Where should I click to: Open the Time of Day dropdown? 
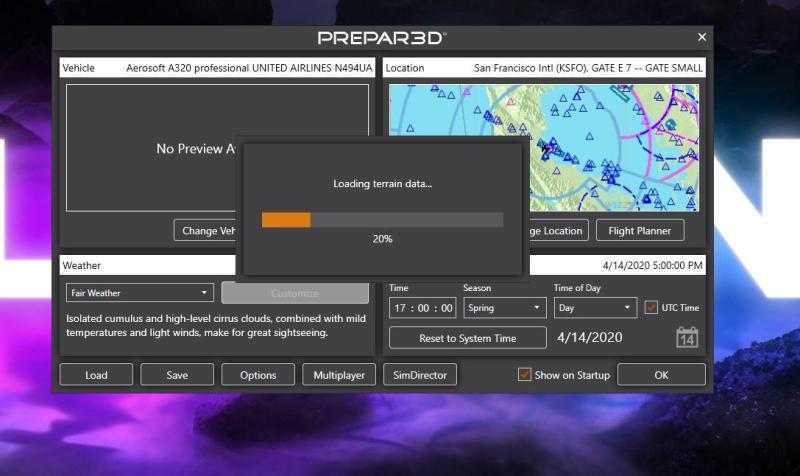tap(595, 308)
